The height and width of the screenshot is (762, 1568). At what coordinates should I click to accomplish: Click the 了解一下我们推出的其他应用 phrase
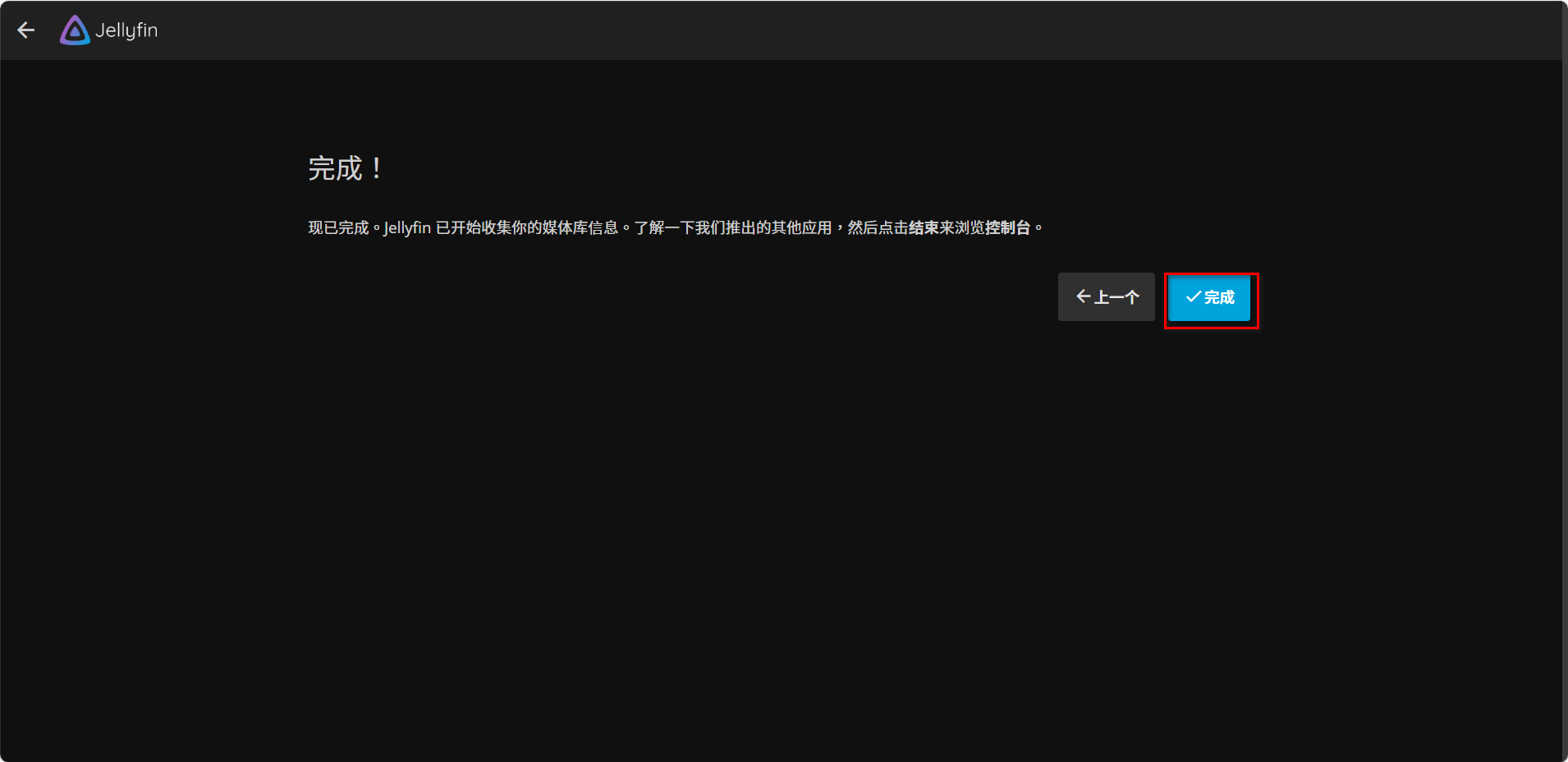[733, 227]
